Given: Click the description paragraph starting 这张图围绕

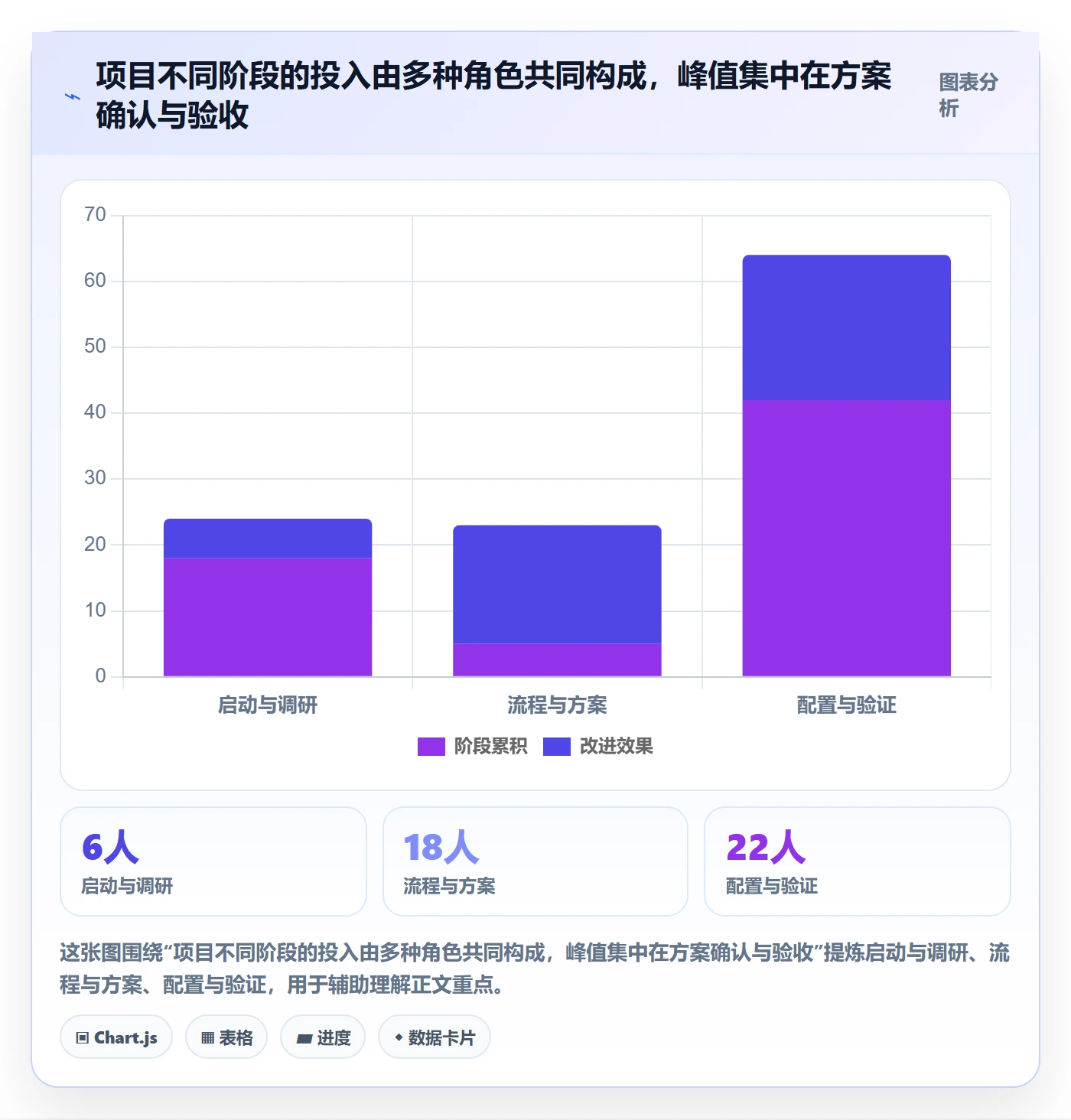Looking at the screenshot, I should tap(535, 969).
